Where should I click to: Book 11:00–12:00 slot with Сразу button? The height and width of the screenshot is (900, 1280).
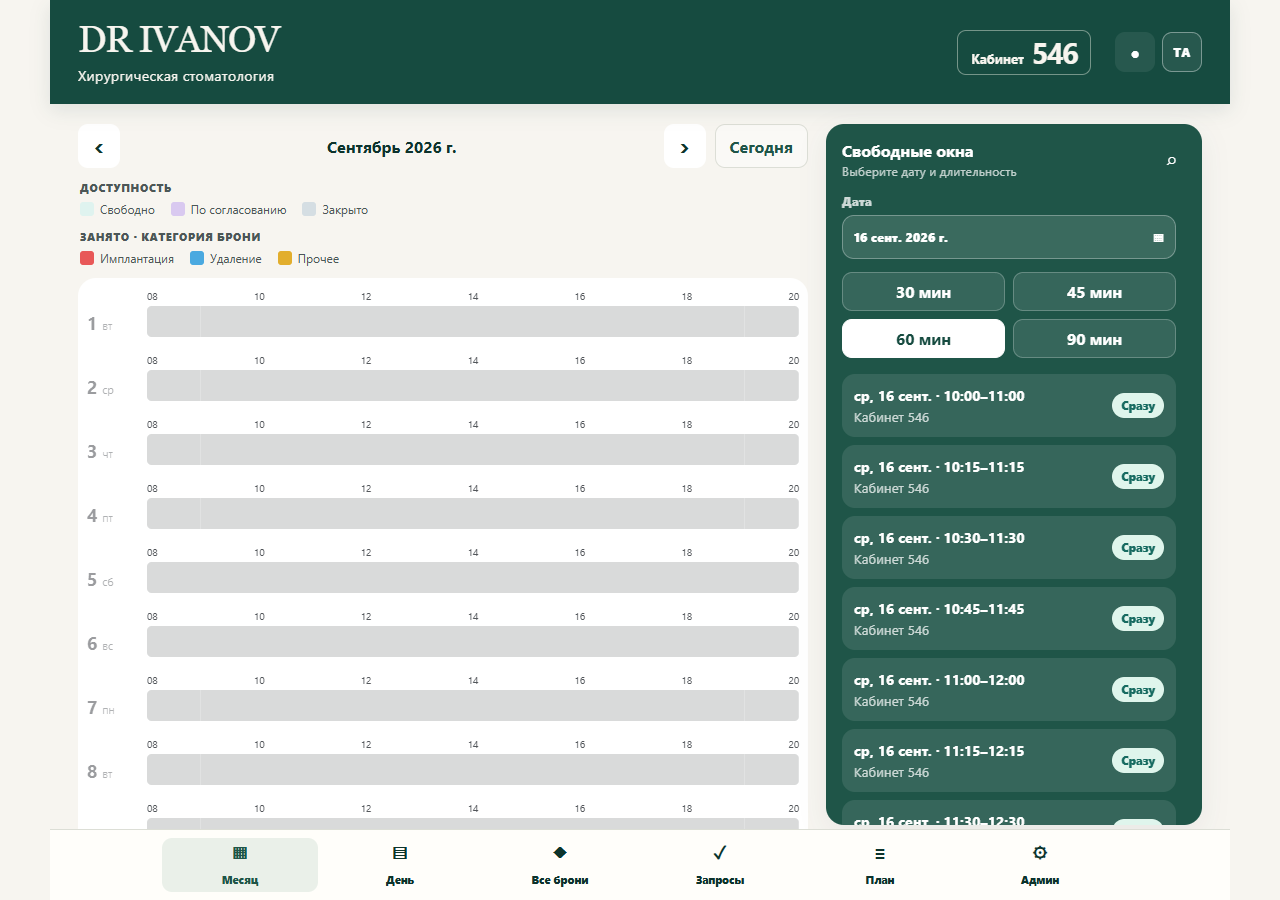coord(1138,690)
